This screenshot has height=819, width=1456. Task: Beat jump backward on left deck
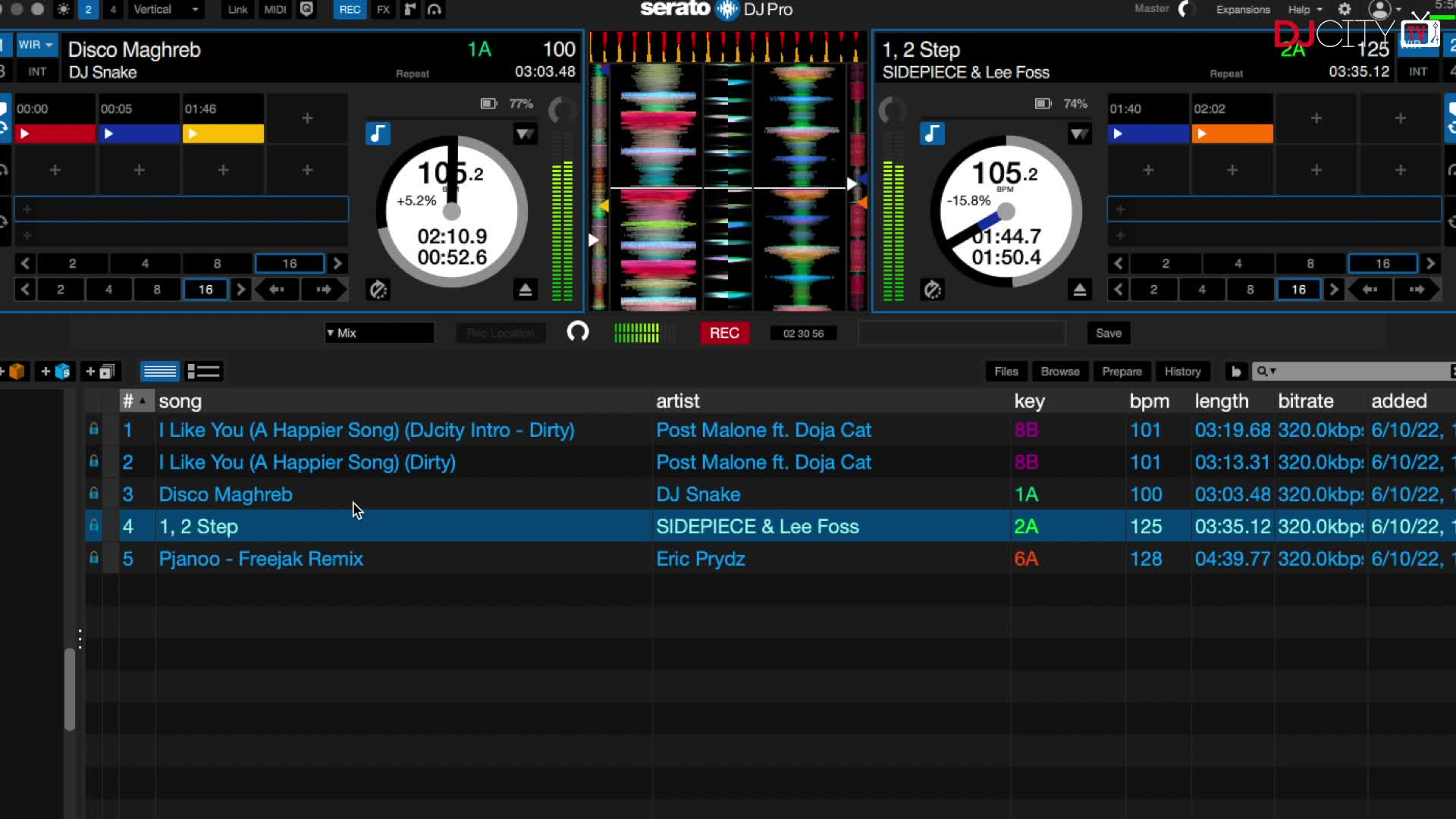click(277, 290)
